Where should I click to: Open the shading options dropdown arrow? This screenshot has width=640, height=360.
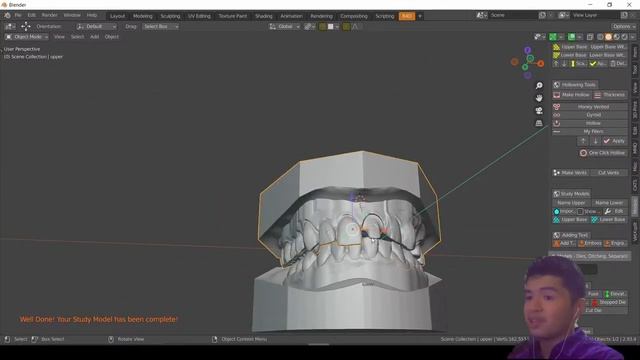633,37
